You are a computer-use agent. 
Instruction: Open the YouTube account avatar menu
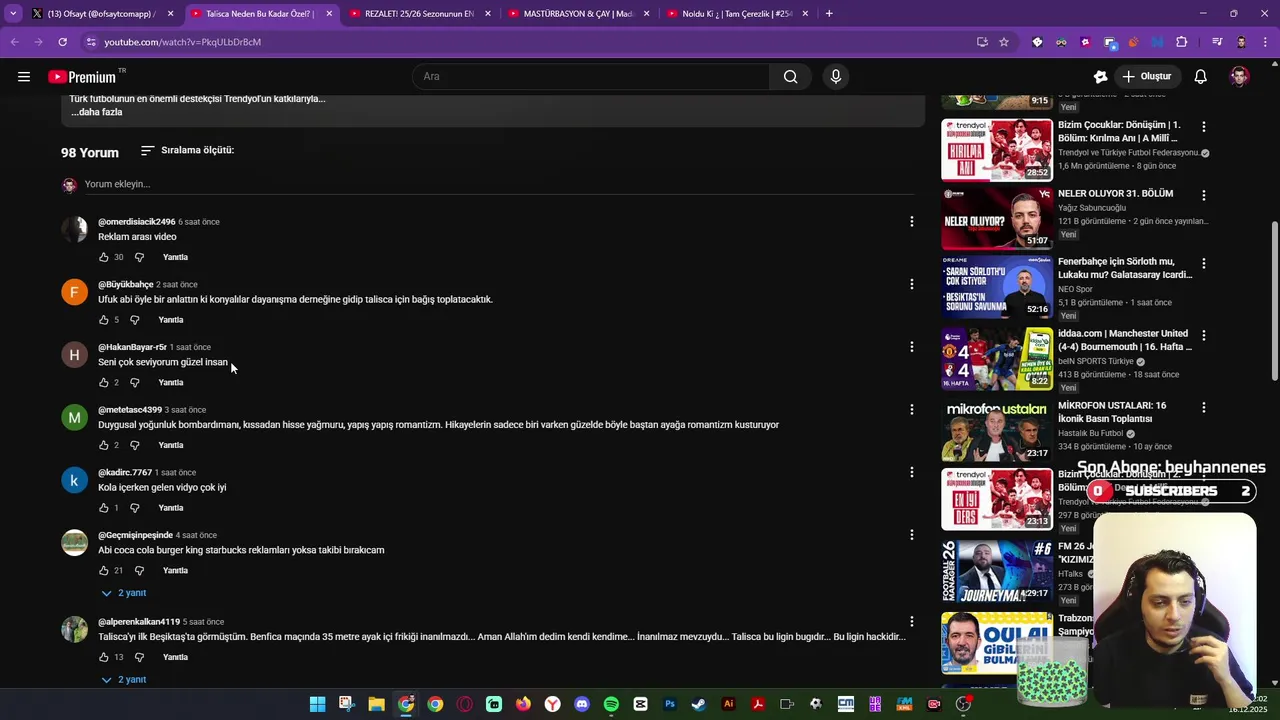tap(1239, 77)
